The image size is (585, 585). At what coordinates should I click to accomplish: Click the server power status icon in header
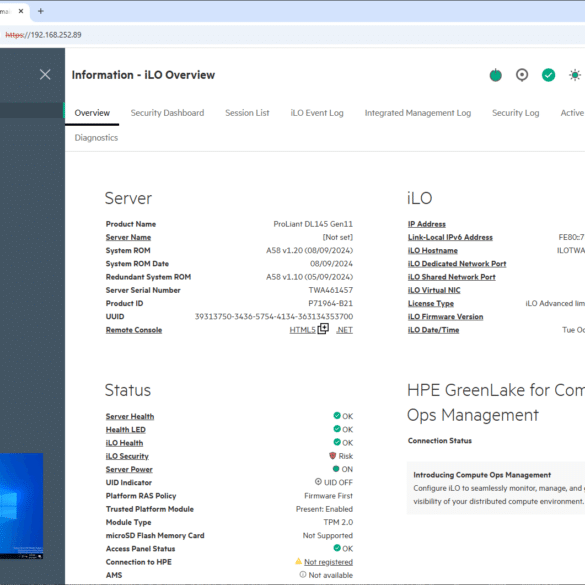click(495, 75)
